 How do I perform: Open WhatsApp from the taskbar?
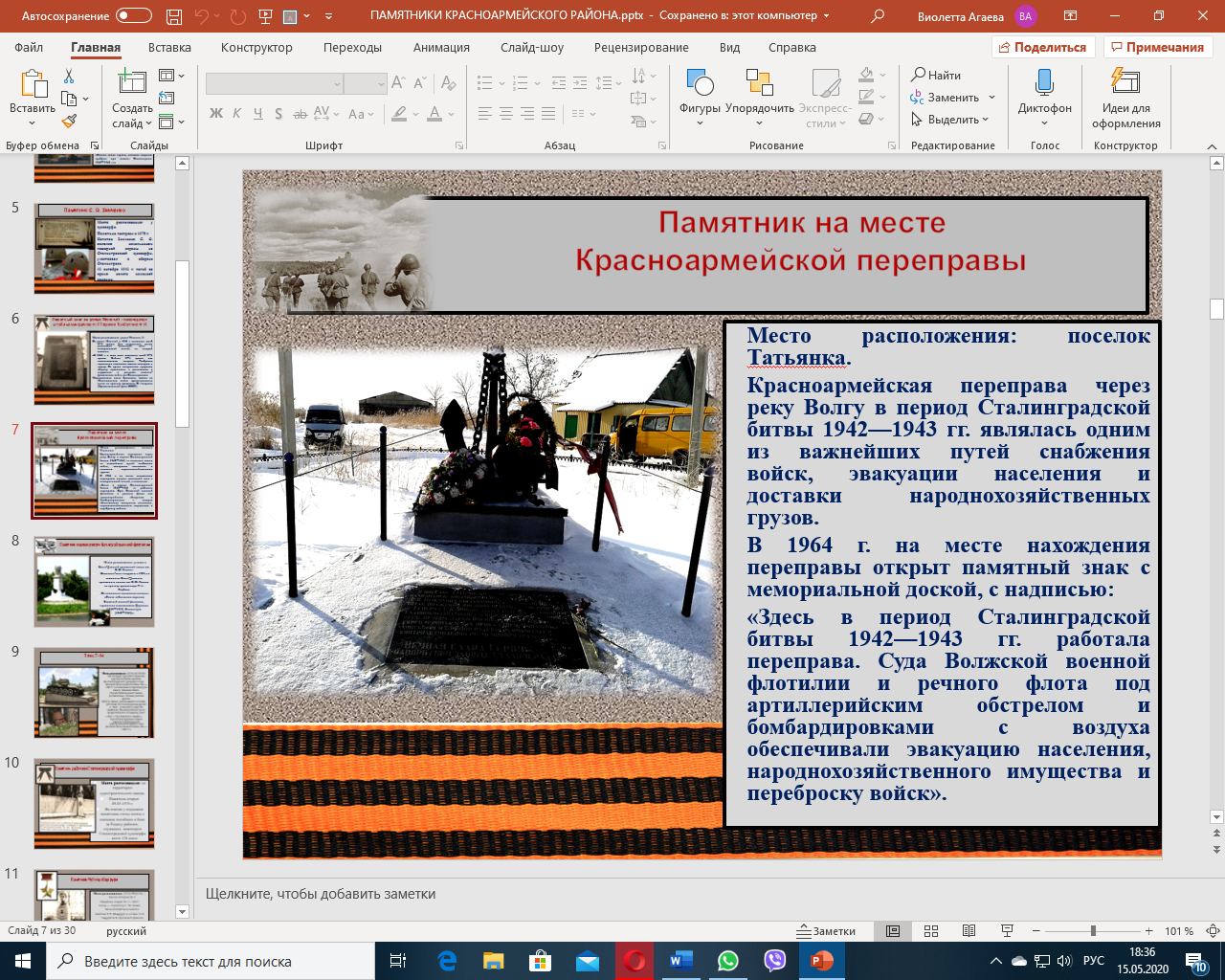728,961
